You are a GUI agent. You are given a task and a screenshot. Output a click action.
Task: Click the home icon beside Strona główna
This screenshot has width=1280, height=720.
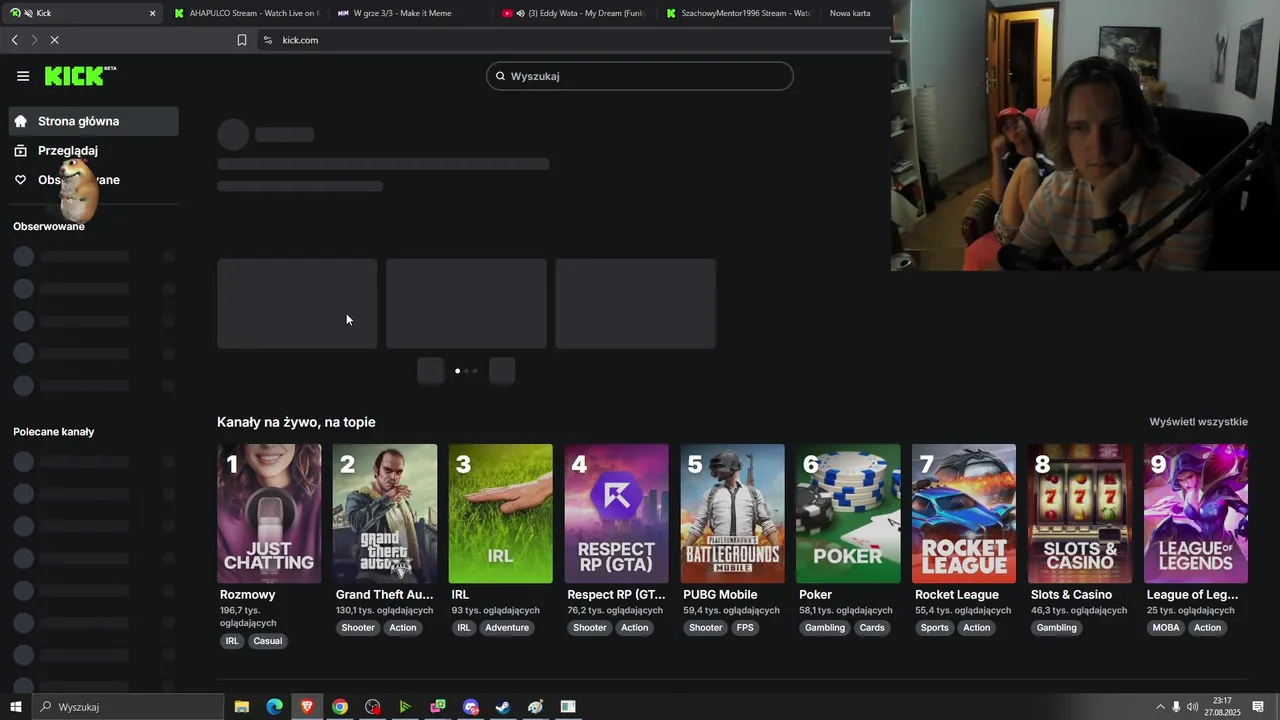pos(20,121)
